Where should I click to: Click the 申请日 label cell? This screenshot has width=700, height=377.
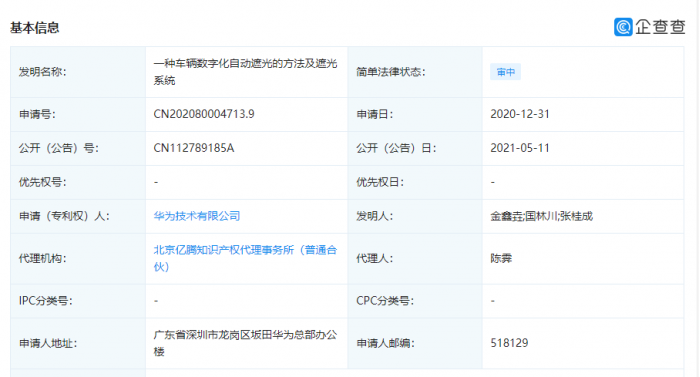coord(415,114)
